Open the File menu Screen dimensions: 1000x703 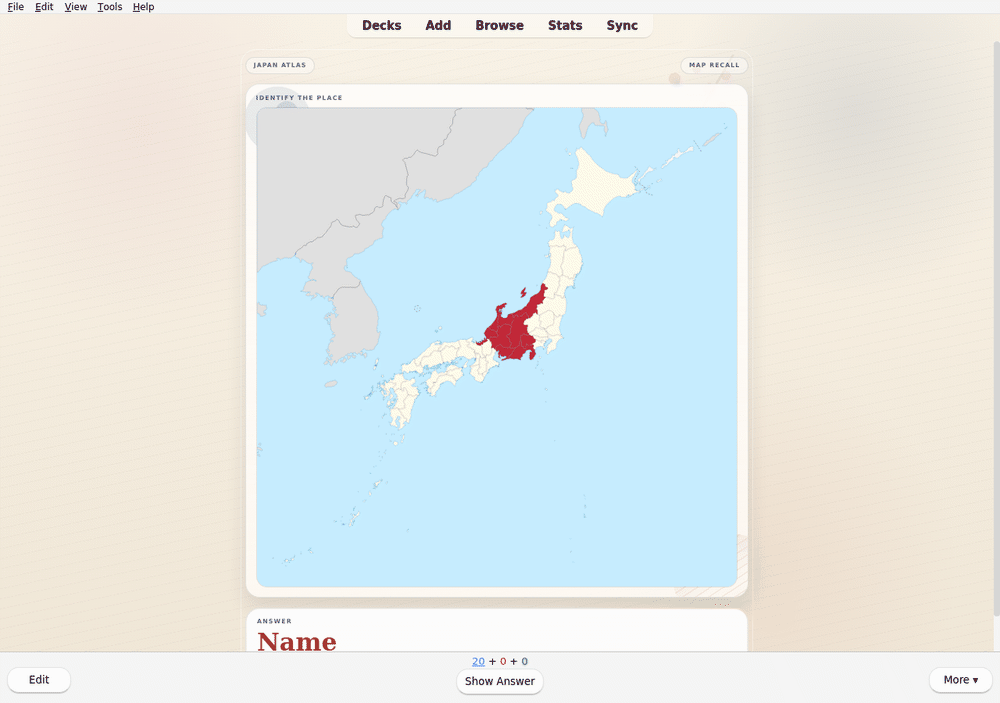[15, 7]
